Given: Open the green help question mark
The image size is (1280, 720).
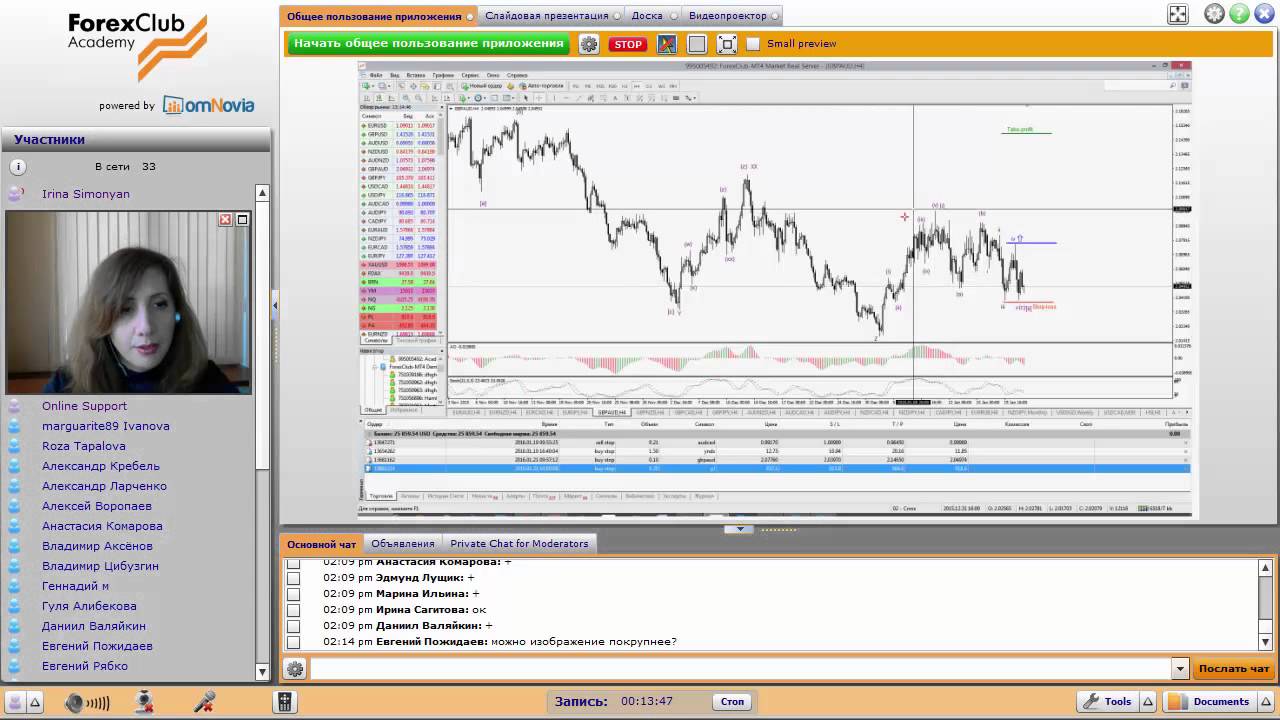Looking at the screenshot, I should pyautogui.click(x=1239, y=14).
